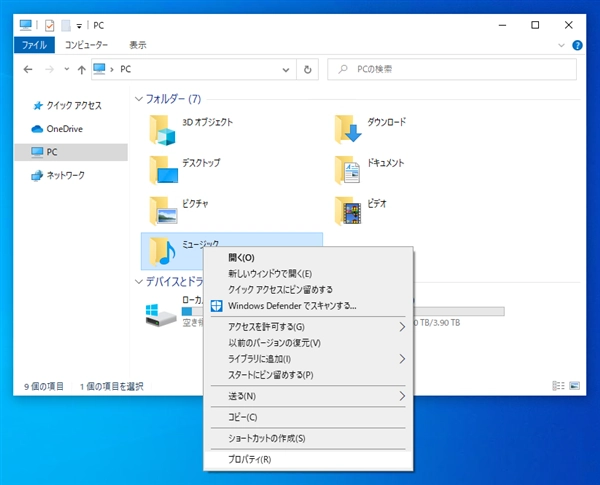Select the ダウンロード folder icon
The width and height of the screenshot is (600, 485).
point(347,129)
